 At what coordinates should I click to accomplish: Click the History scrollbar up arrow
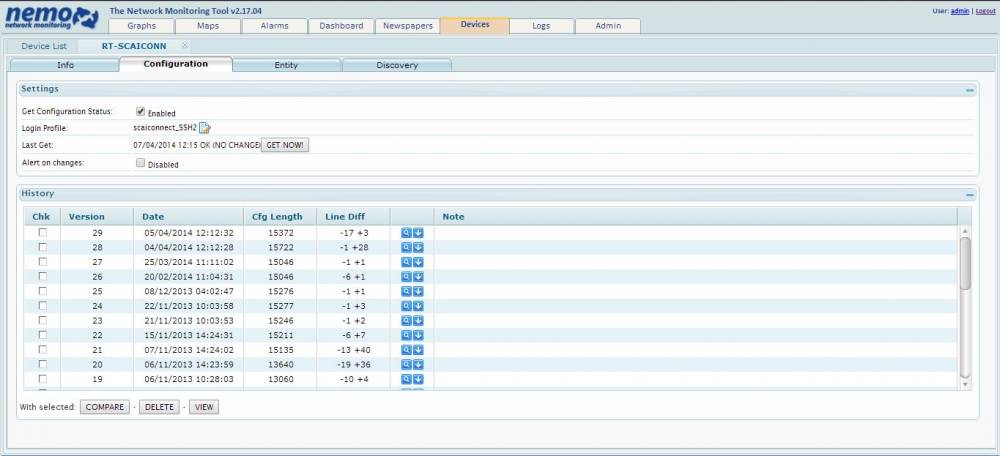pyautogui.click(x=965, y=231)
